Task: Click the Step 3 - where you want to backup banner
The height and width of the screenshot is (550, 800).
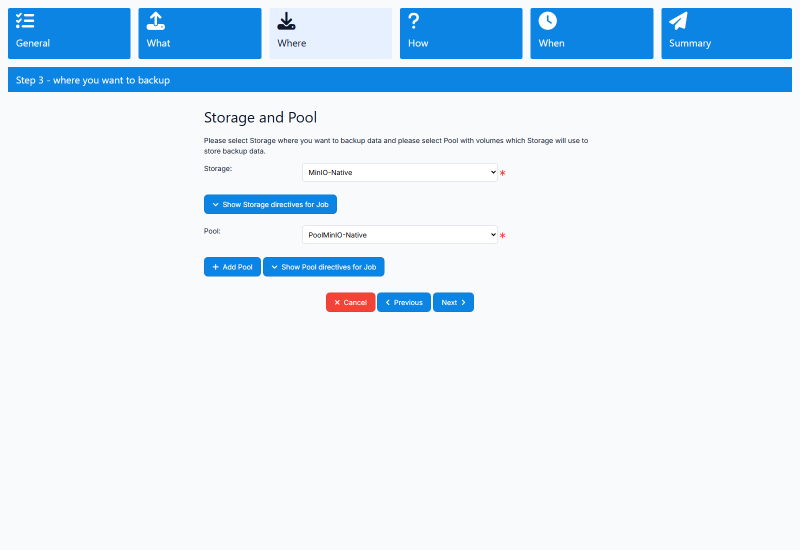Action: point(400,80)
